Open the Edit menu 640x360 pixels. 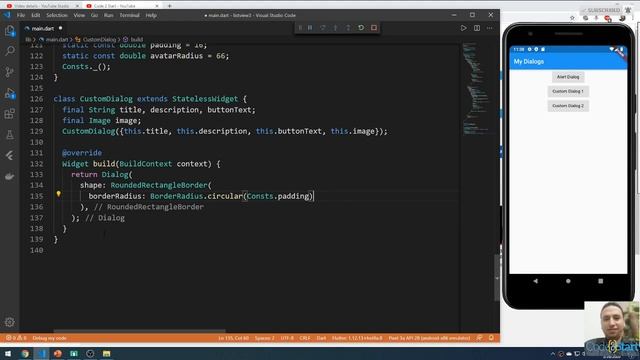36,15
